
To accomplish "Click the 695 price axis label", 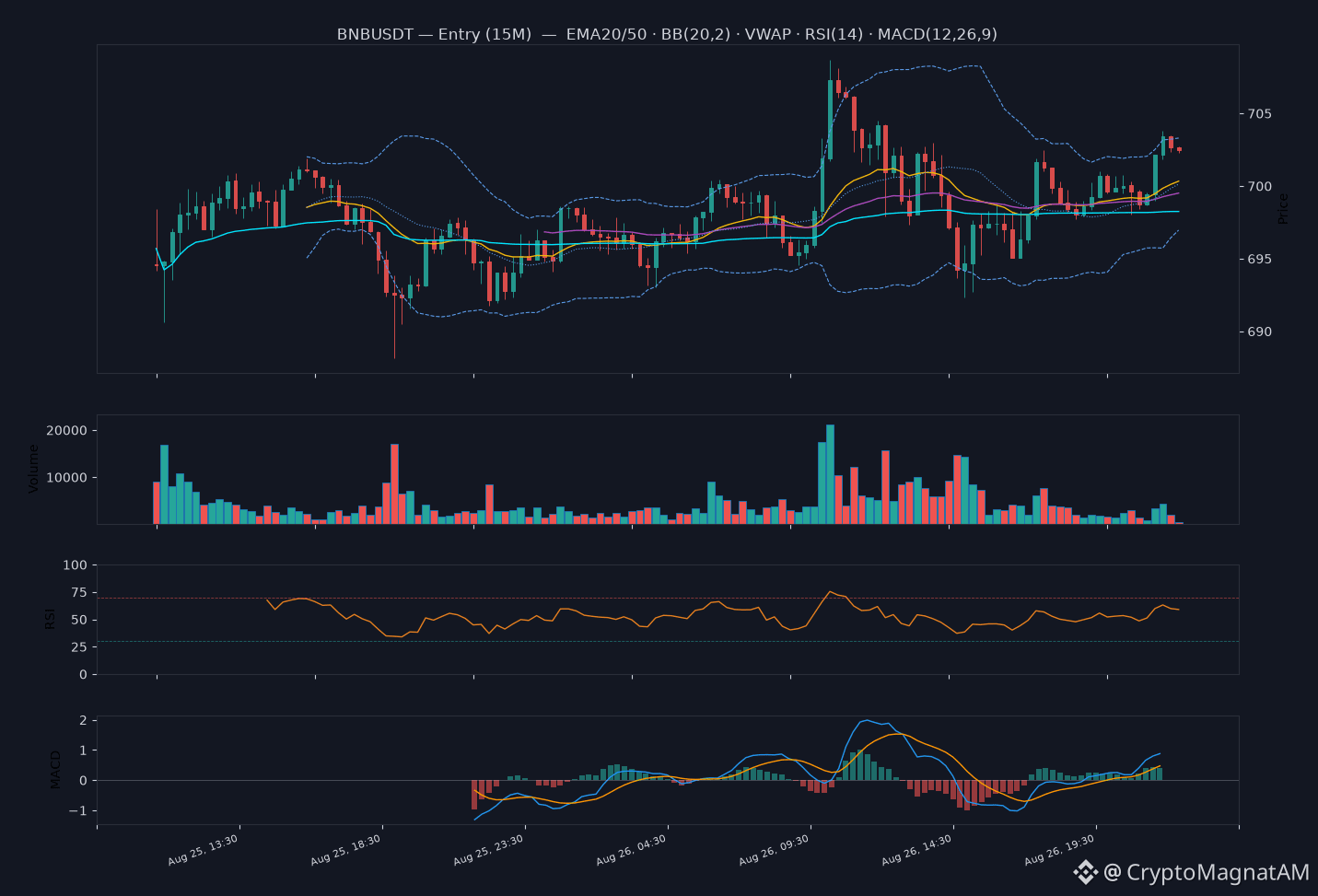I will click(x=1260, y=260).
